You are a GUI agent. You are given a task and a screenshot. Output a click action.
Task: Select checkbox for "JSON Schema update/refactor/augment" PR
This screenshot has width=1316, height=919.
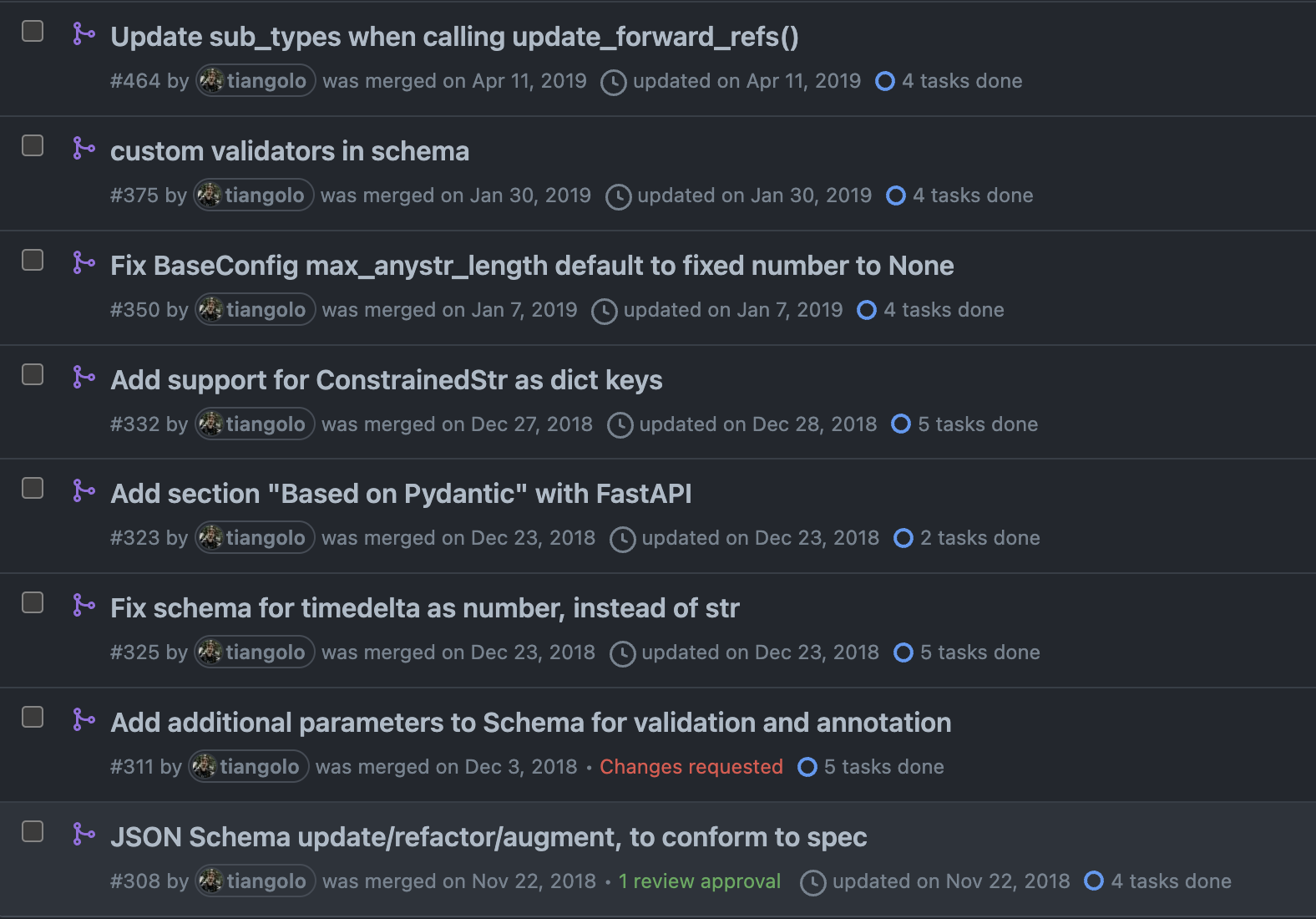point(33,832)
